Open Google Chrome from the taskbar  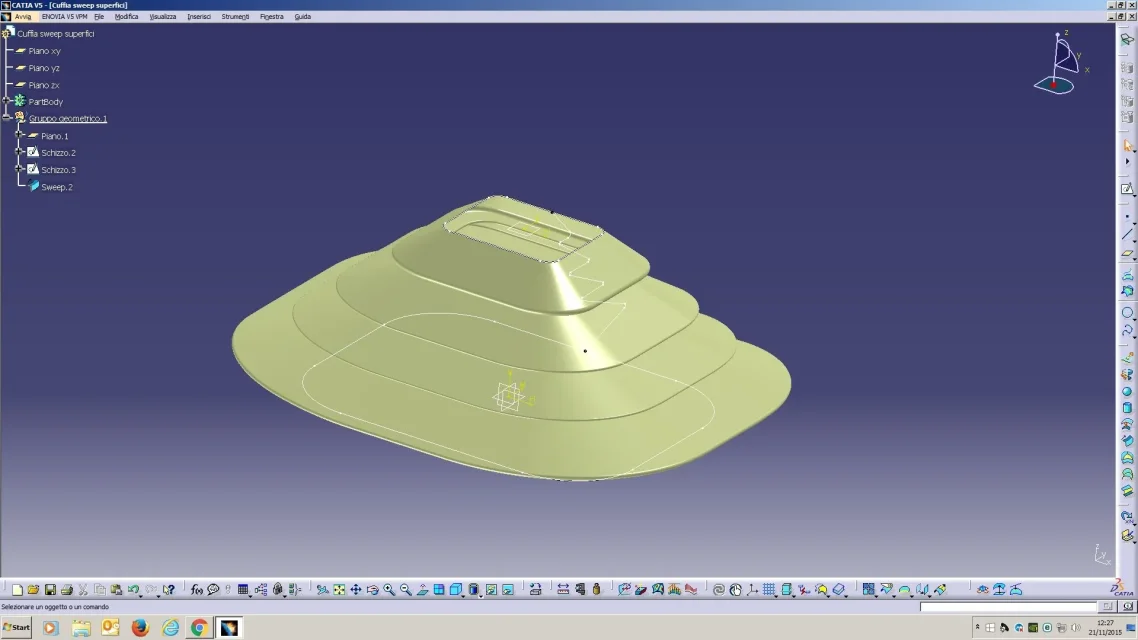[199, 628]
